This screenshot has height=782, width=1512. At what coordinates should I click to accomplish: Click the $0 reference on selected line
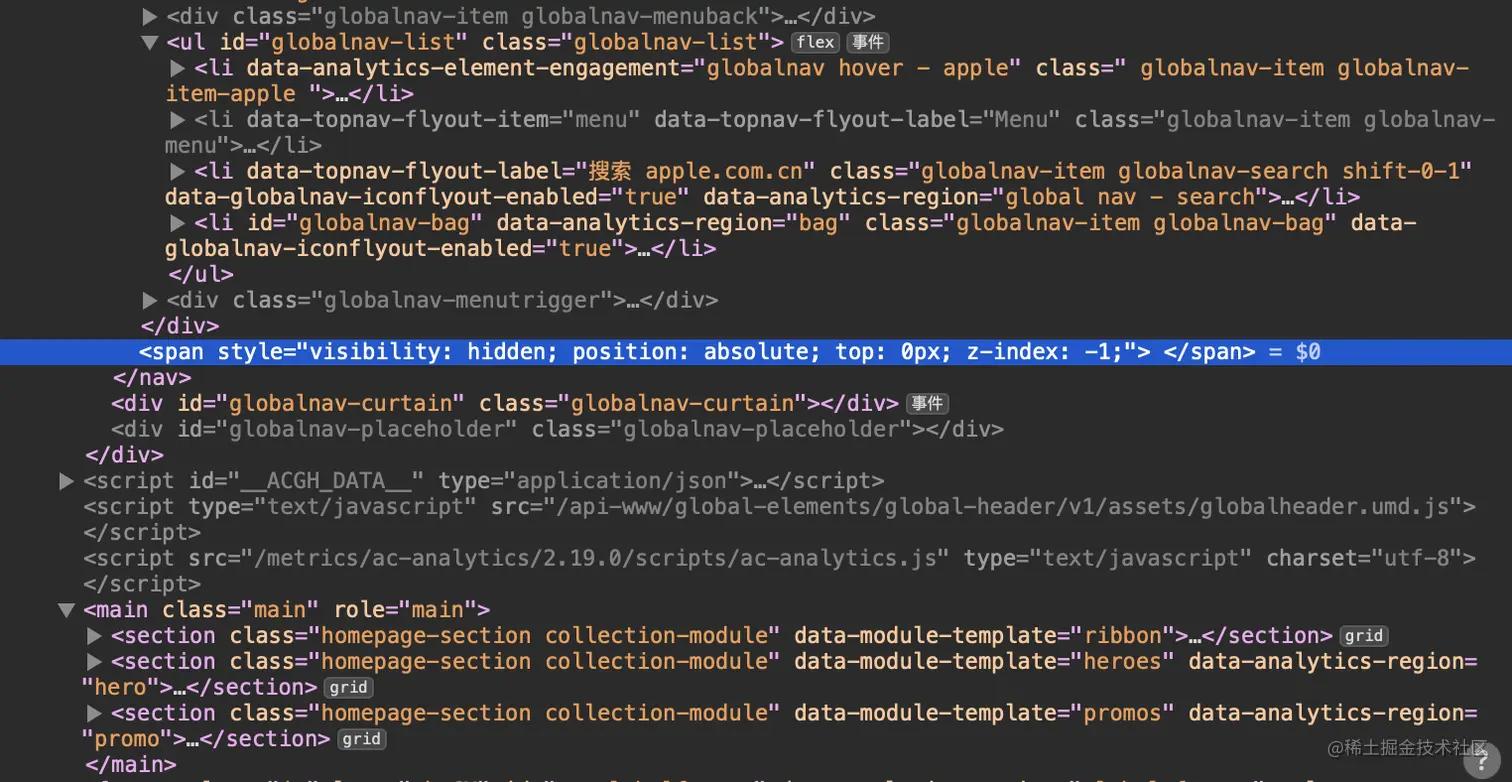pos(1308,352)
